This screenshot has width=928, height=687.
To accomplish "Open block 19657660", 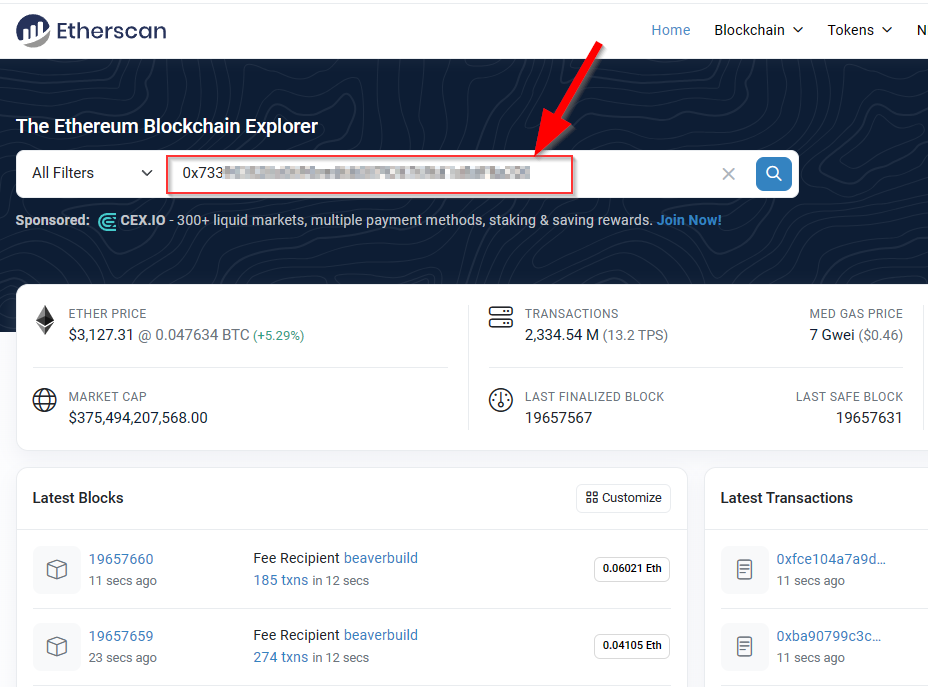I will (x=121, y=559).
